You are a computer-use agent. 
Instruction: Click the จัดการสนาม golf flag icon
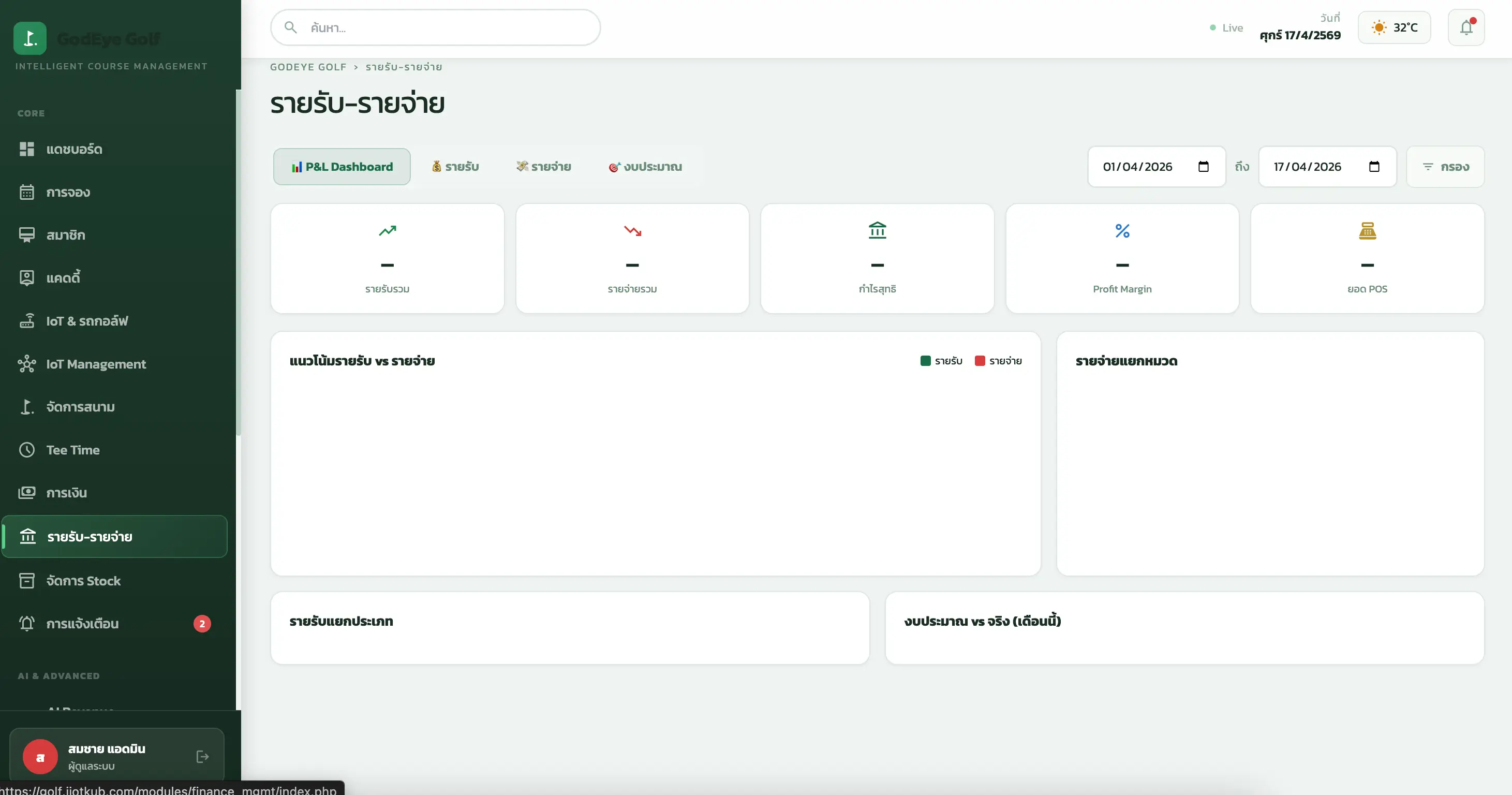27,407
